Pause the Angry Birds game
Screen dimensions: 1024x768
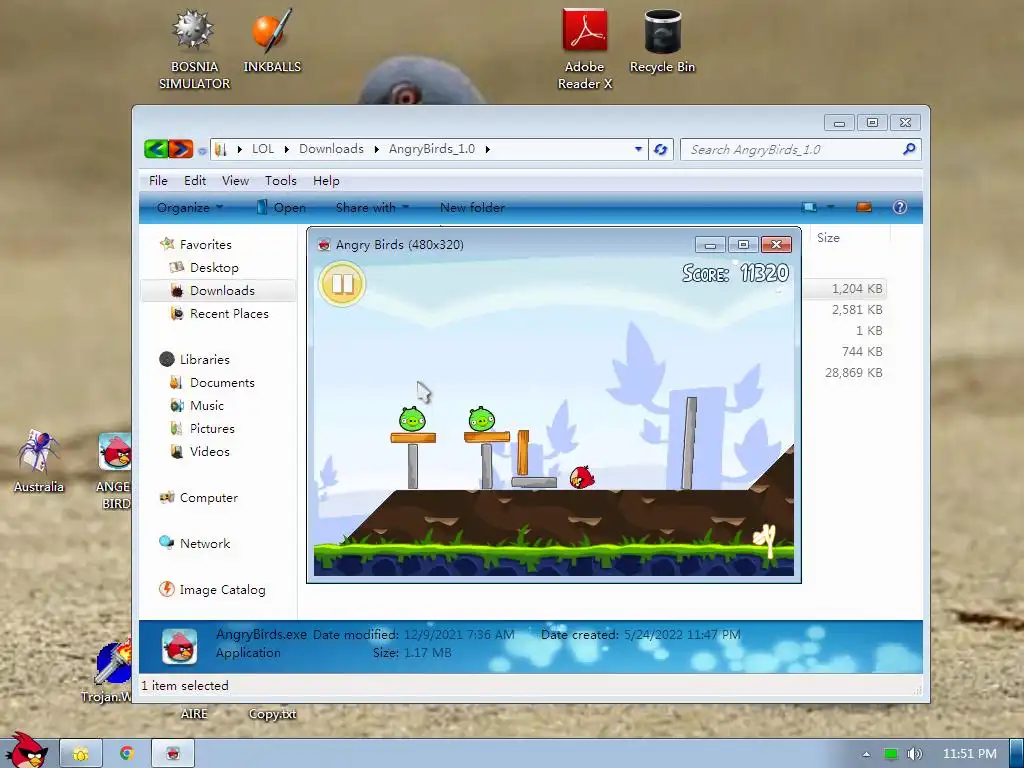(x=342, y=284)
